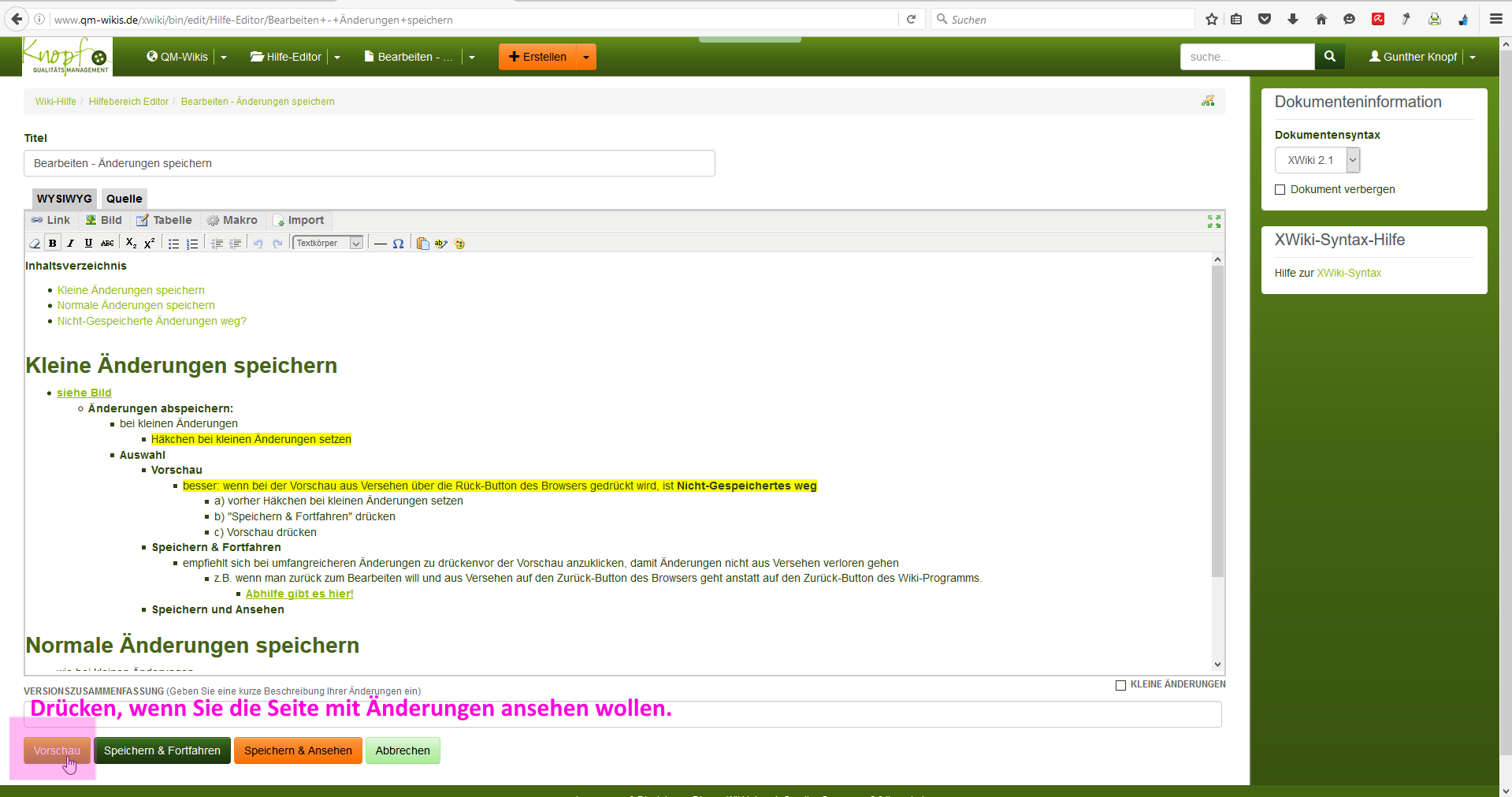This screenshot has width=1512, height=797.
Task: Apply italic formatting
Action: tap(71, 244)
